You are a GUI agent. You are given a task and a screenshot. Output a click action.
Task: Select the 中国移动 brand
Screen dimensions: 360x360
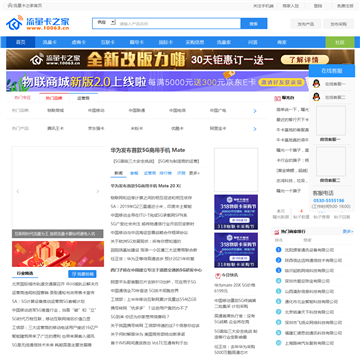click(x=96, y=110)
